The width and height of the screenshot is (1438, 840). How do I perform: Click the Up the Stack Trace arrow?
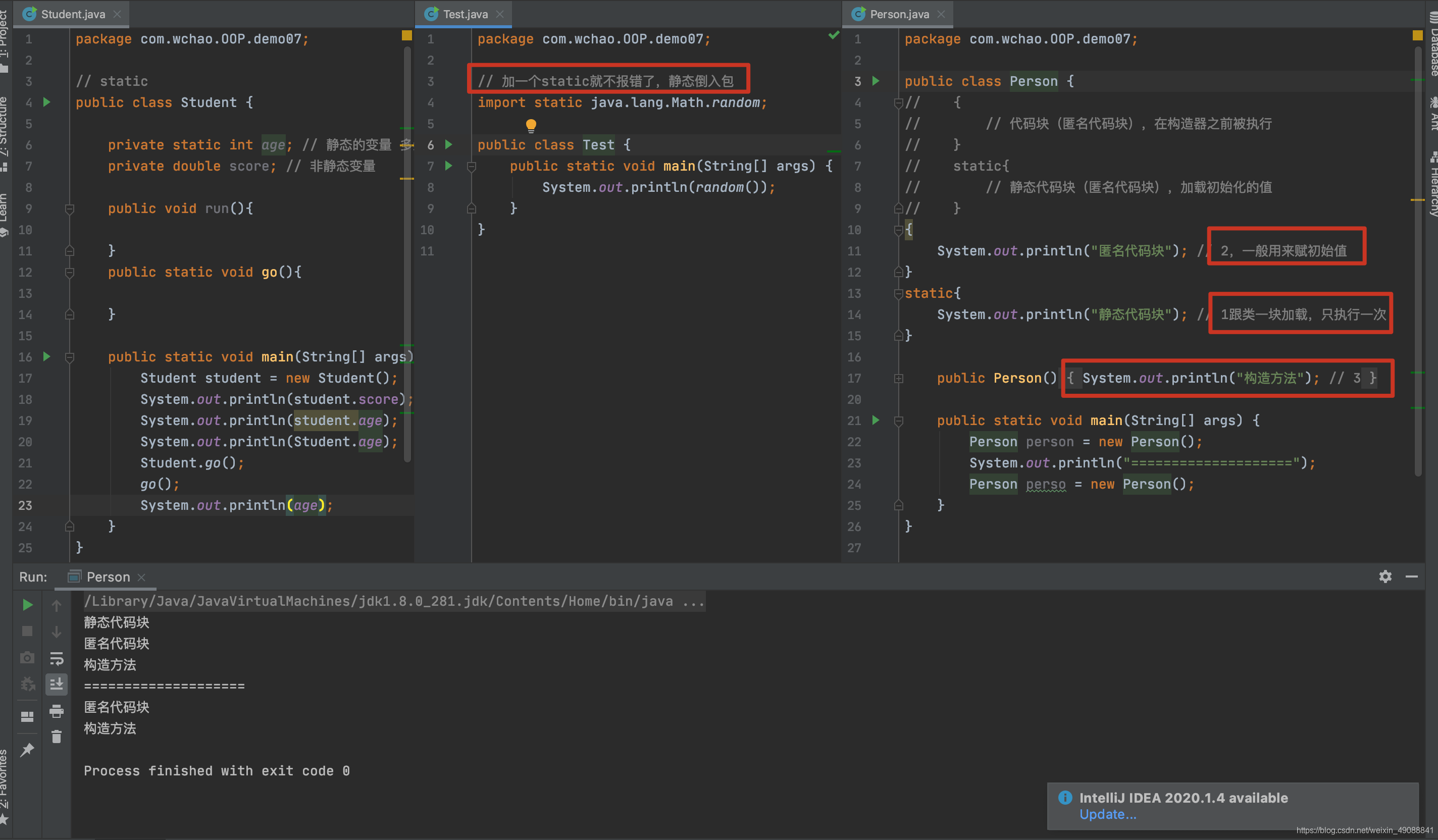pos(57,605)
